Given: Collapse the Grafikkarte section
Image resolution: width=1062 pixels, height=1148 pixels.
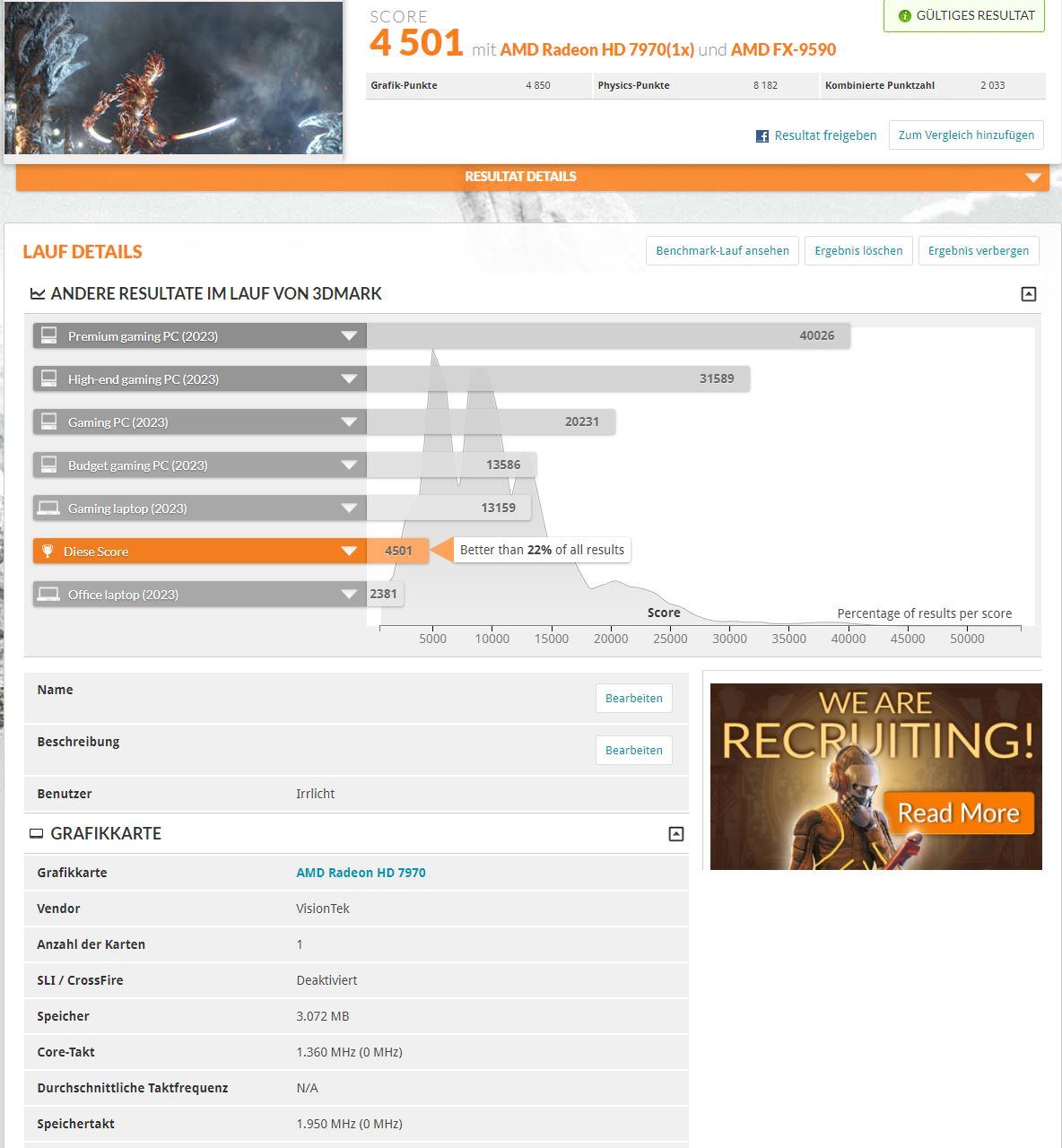Looking at the screenshot, I should click(676, 834).
